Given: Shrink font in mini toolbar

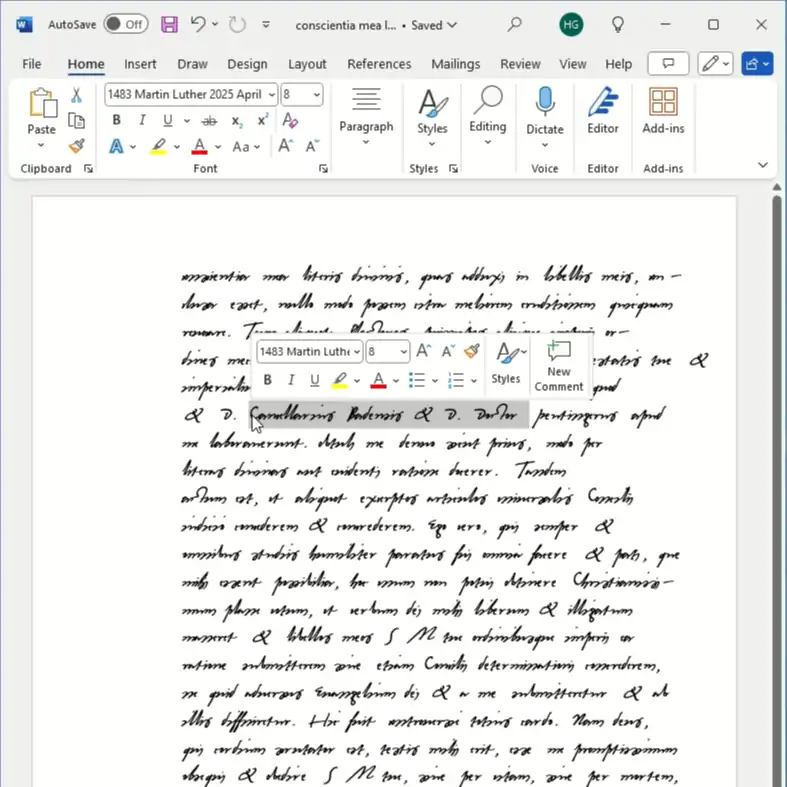Looking at the screenshot, I should coord(448,351).
